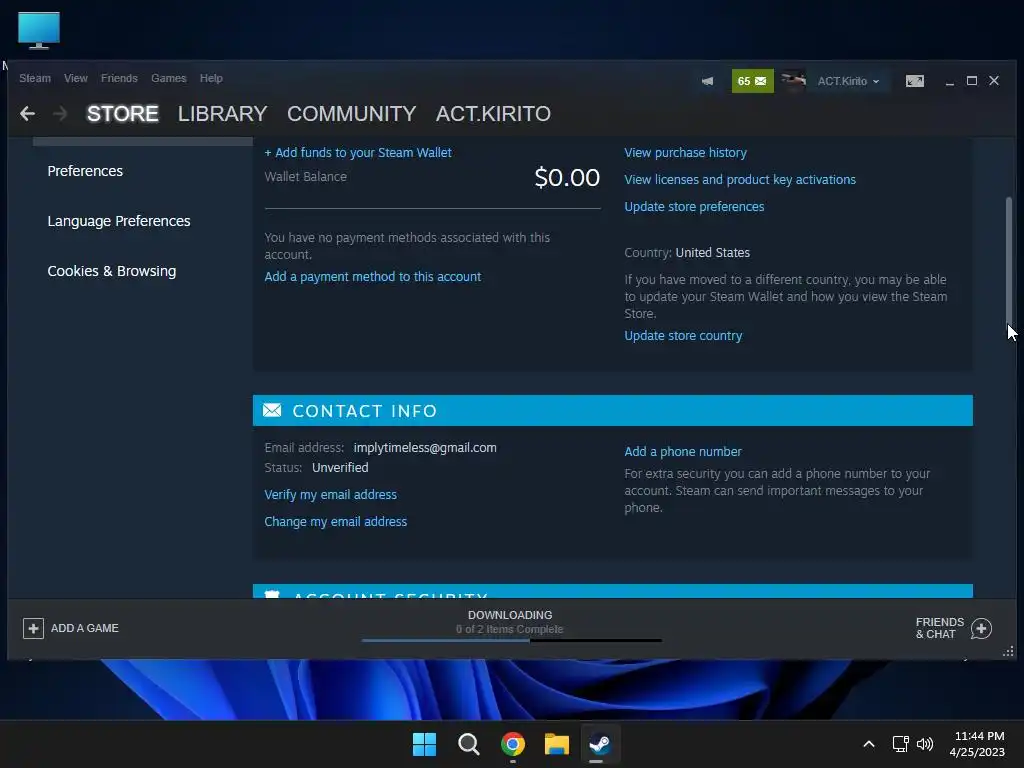1024x768 pixels.
Task: Expand the ACT.Kirito account dropdown
Action: click(x=848, y=81)
